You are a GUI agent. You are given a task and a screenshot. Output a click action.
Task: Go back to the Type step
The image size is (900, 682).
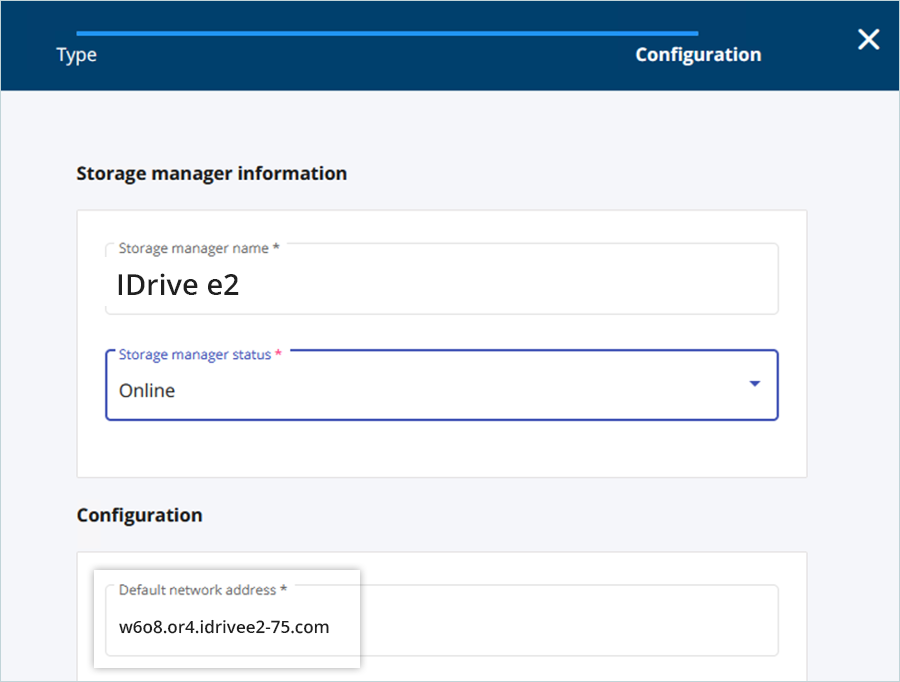coord(76,55)
